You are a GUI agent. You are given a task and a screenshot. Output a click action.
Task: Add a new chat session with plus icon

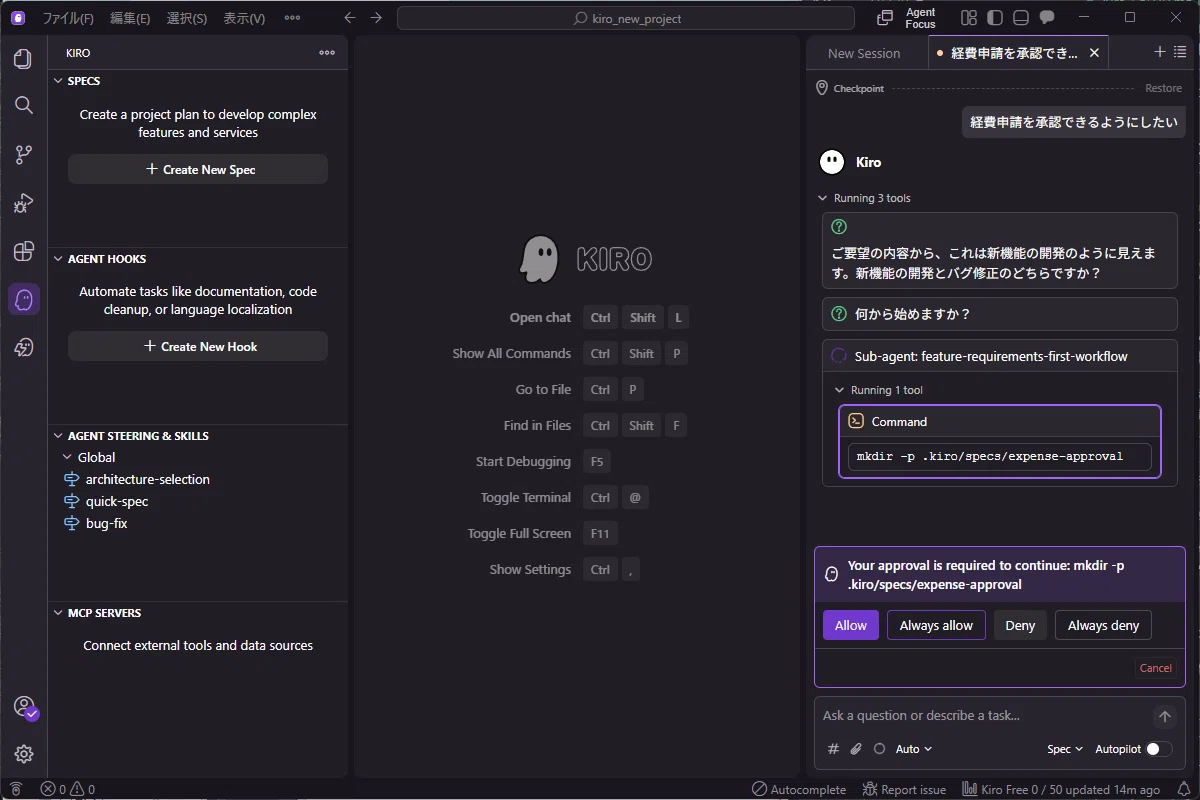(x=1160, y=52)
